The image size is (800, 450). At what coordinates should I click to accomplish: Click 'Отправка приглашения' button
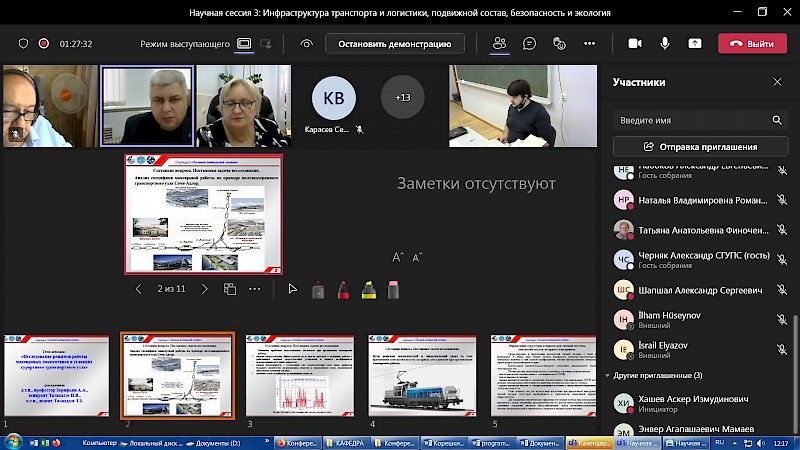700,147
